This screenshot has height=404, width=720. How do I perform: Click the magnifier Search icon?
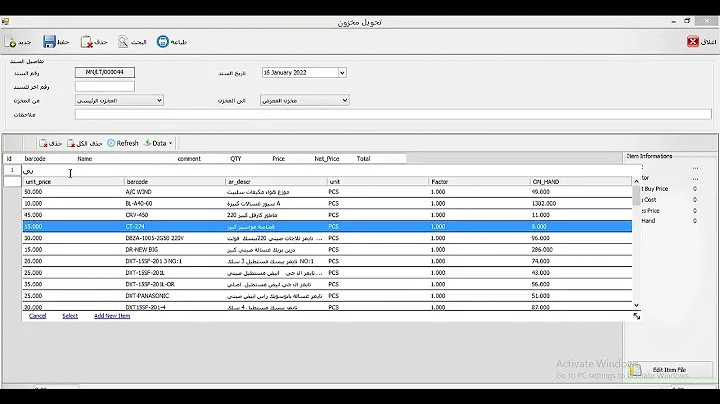(123, 42)
